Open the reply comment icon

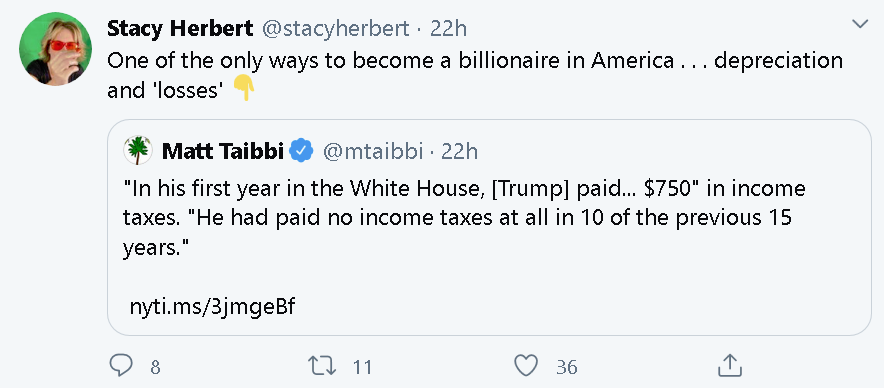click(121, 366)
